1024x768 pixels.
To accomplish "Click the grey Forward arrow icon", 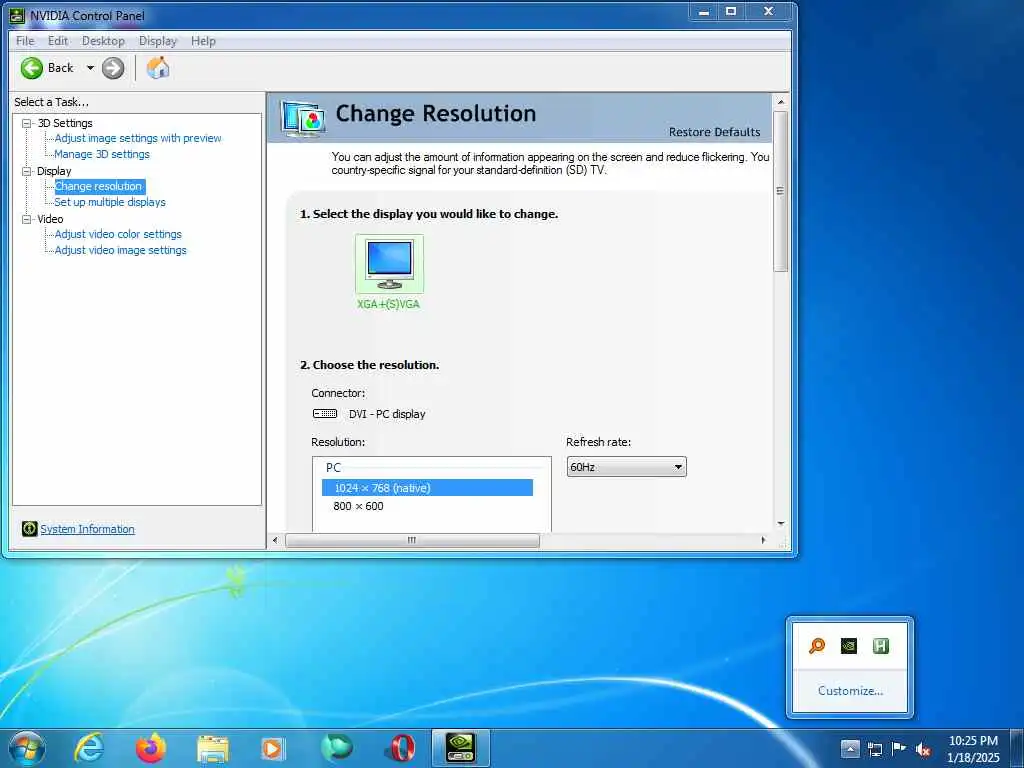I will tap(113, 68).
